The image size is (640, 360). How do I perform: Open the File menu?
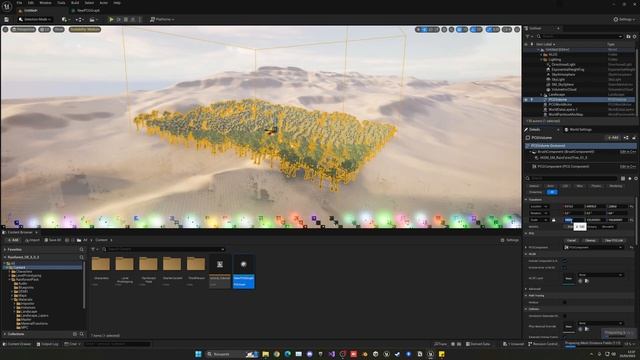pos(19,3)
